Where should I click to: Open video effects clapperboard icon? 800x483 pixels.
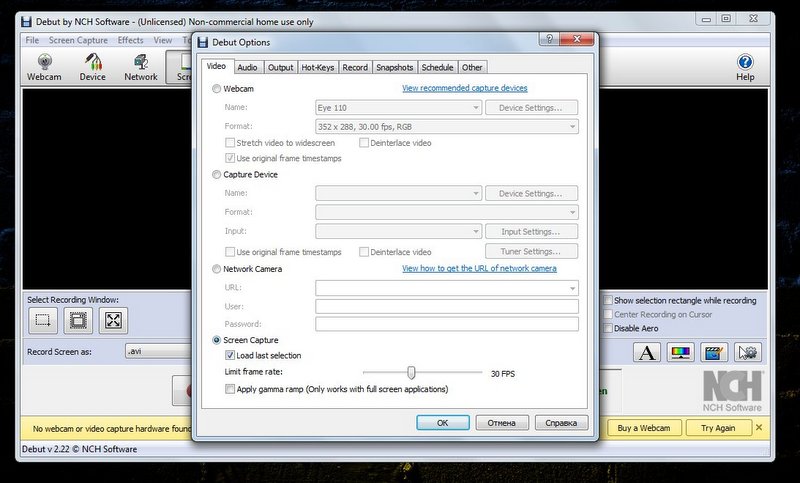coord(714,352)
